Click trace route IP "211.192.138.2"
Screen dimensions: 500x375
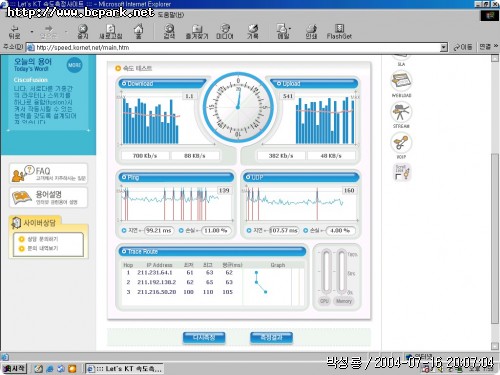[156, 282]
